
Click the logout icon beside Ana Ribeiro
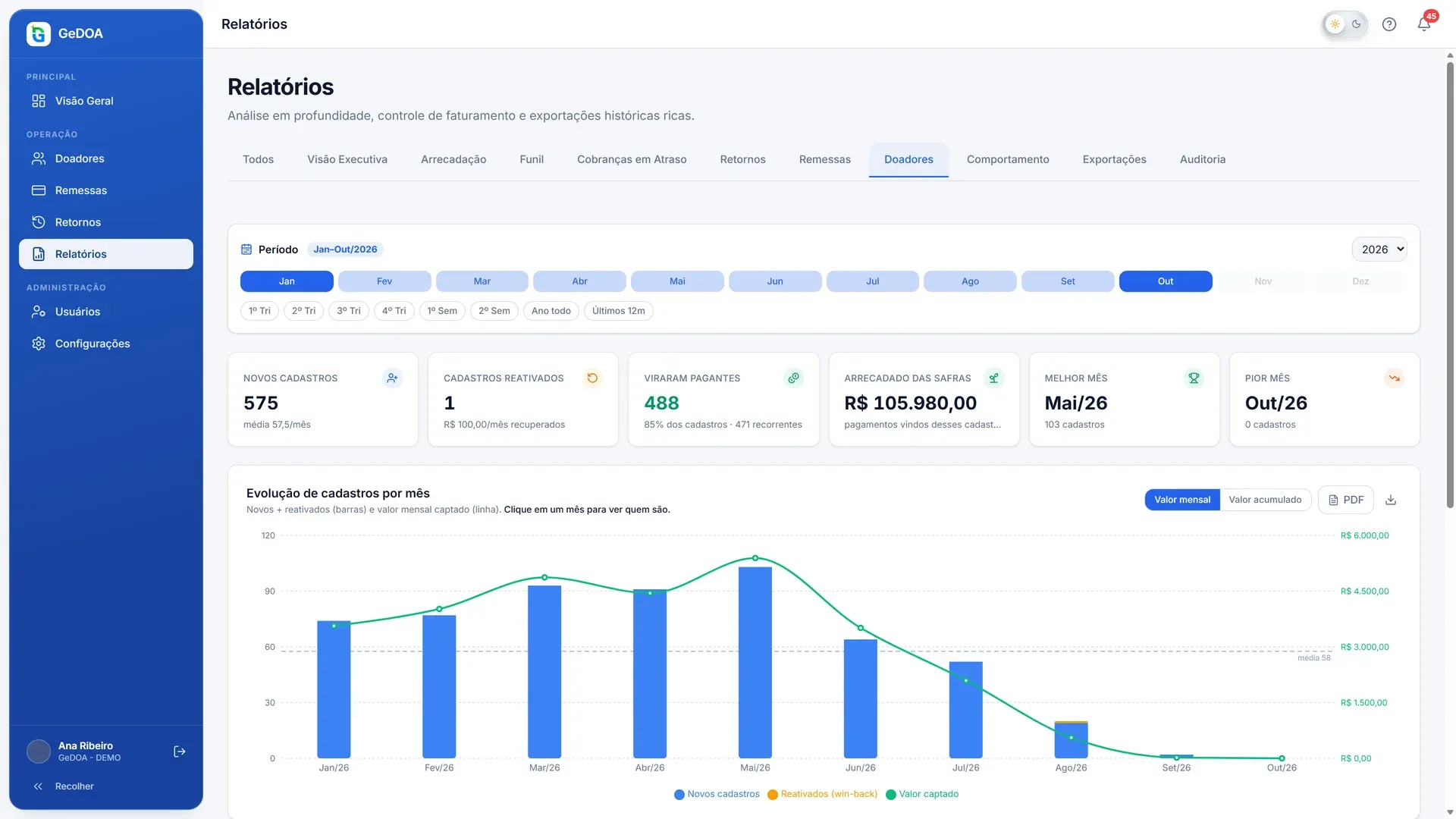[180, 752]
